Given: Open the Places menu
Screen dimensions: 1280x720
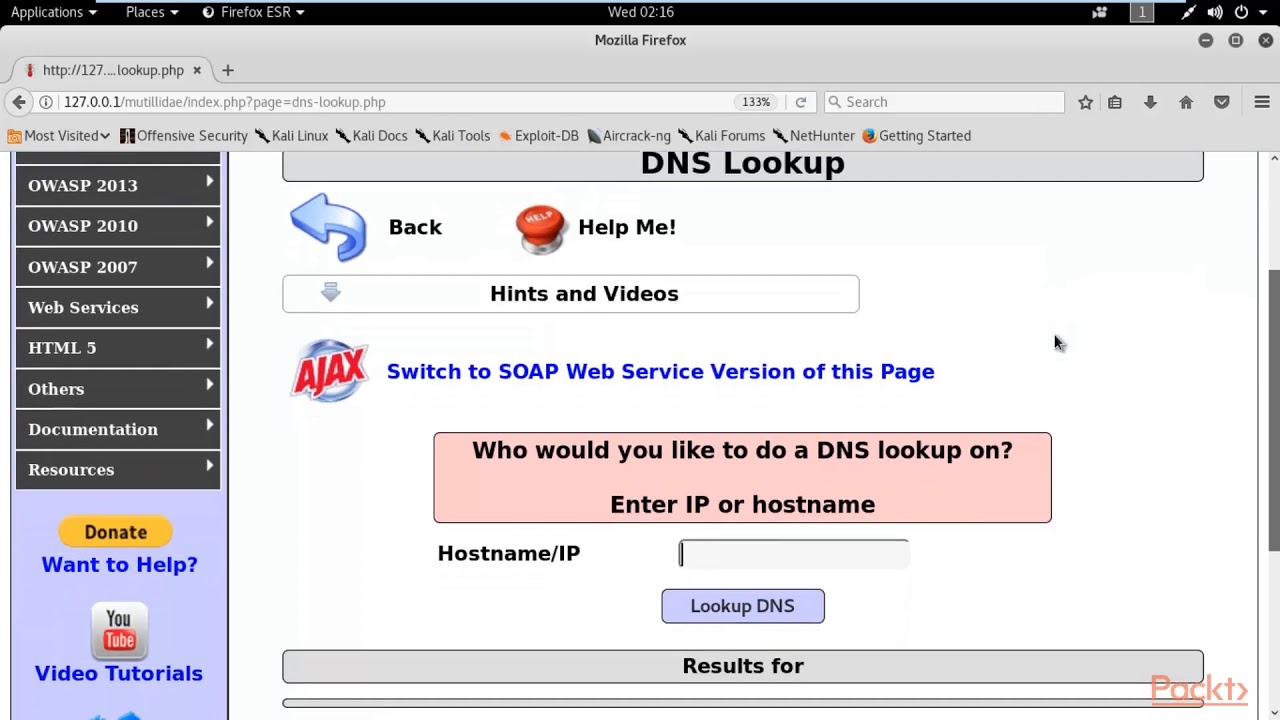Looking at the screenshot, I should [x=152, y=12].
